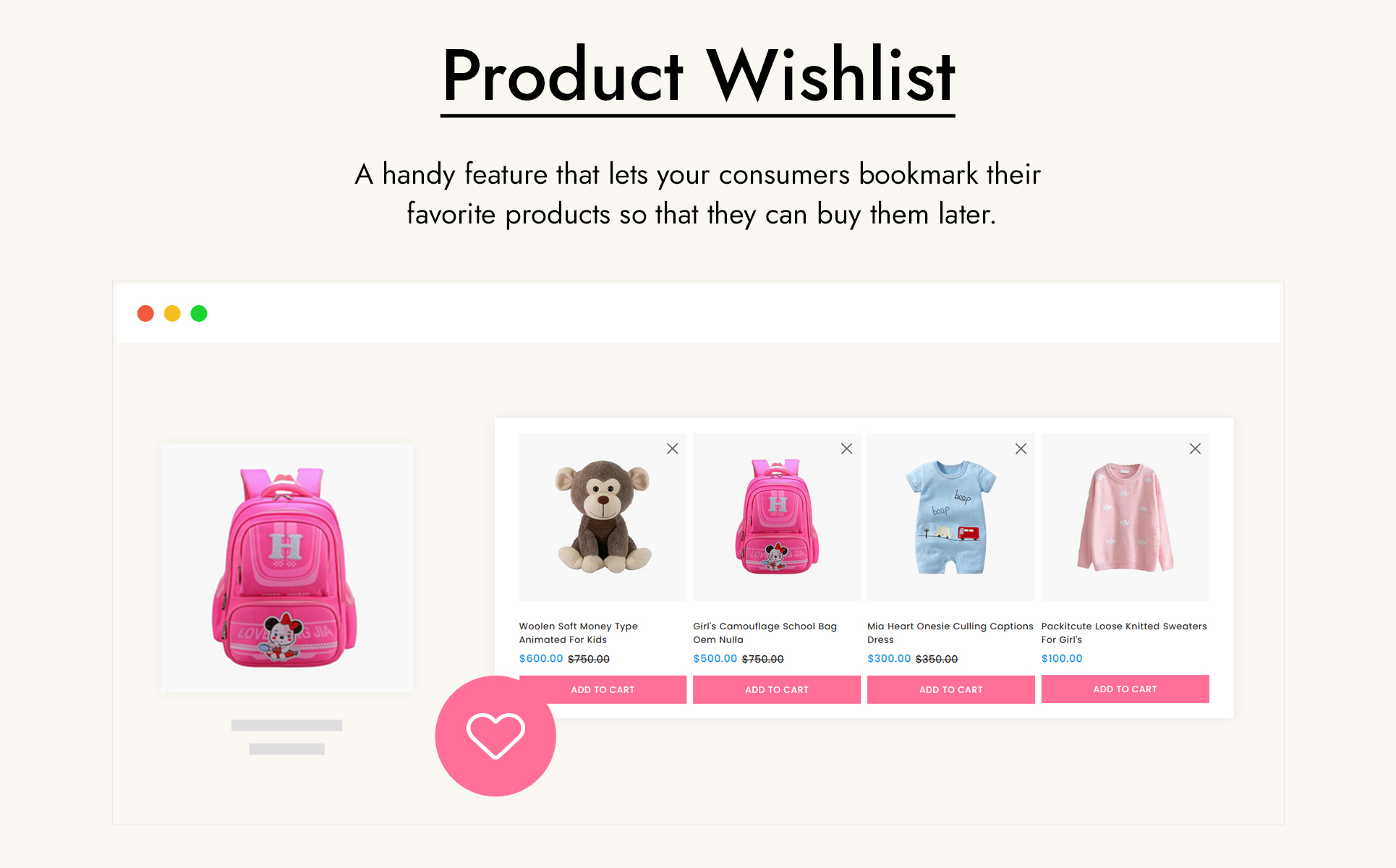This screenshot has width=1396, height=868.
Task: Click the yellow window dot
Action: 172,313
